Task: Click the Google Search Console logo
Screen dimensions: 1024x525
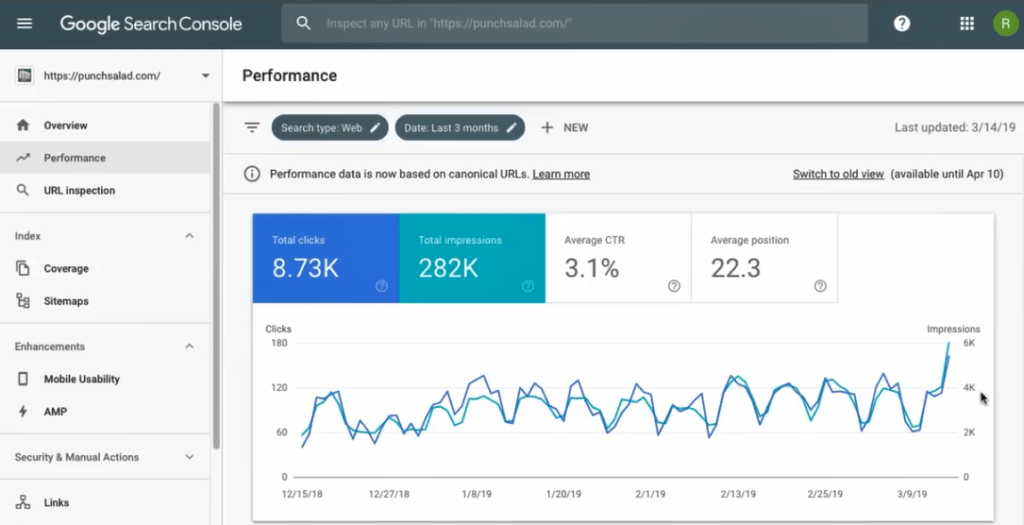Action: point(151,24)
